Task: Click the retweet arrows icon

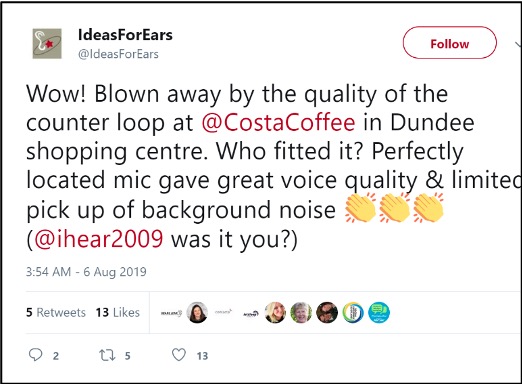Action: pos(107,355)
